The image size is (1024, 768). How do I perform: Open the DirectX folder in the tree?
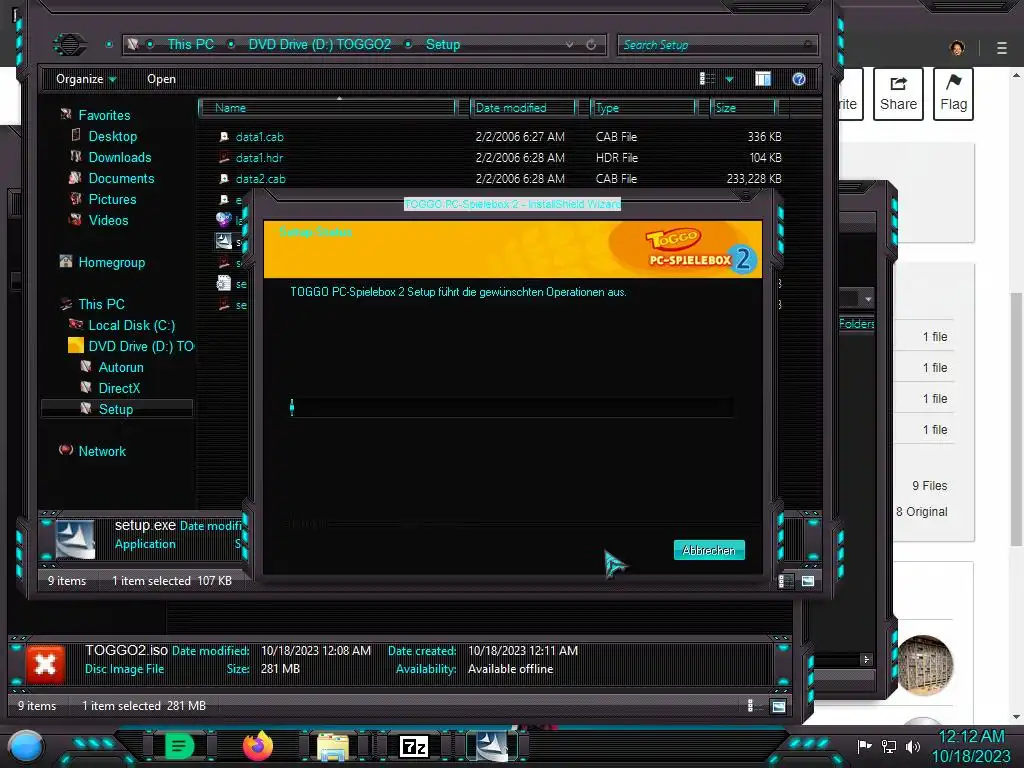[x=119, y=387]
